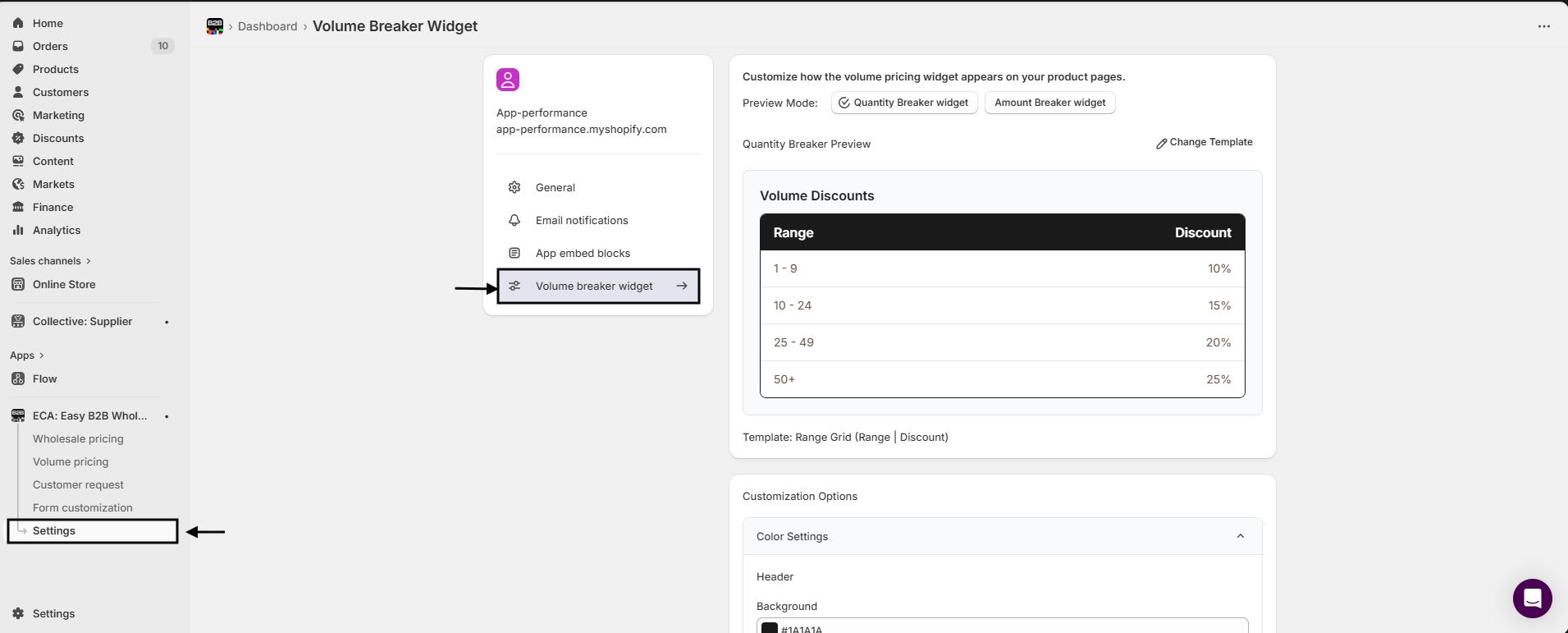Click the Change Template button
The image size is (1568, 633).
click(1204, 142)
